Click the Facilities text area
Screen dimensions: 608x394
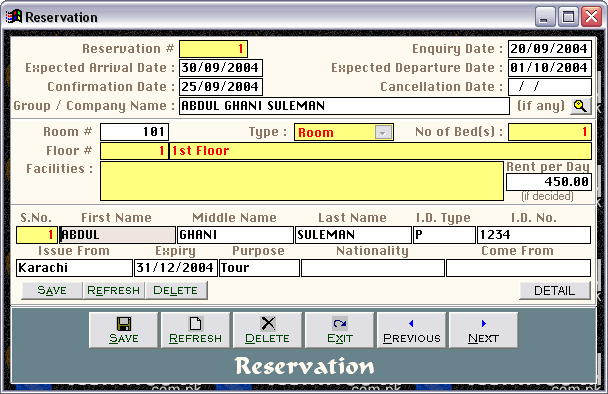point(302,181)
